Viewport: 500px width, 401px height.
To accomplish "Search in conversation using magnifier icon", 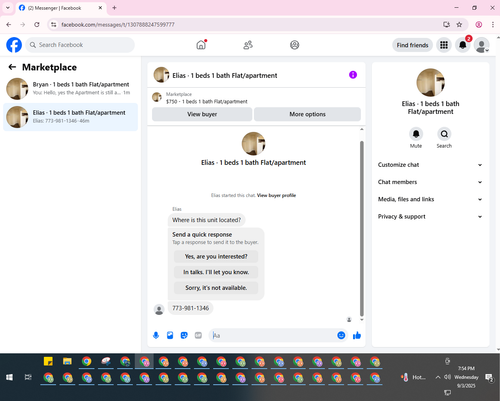I will point(444,134).
